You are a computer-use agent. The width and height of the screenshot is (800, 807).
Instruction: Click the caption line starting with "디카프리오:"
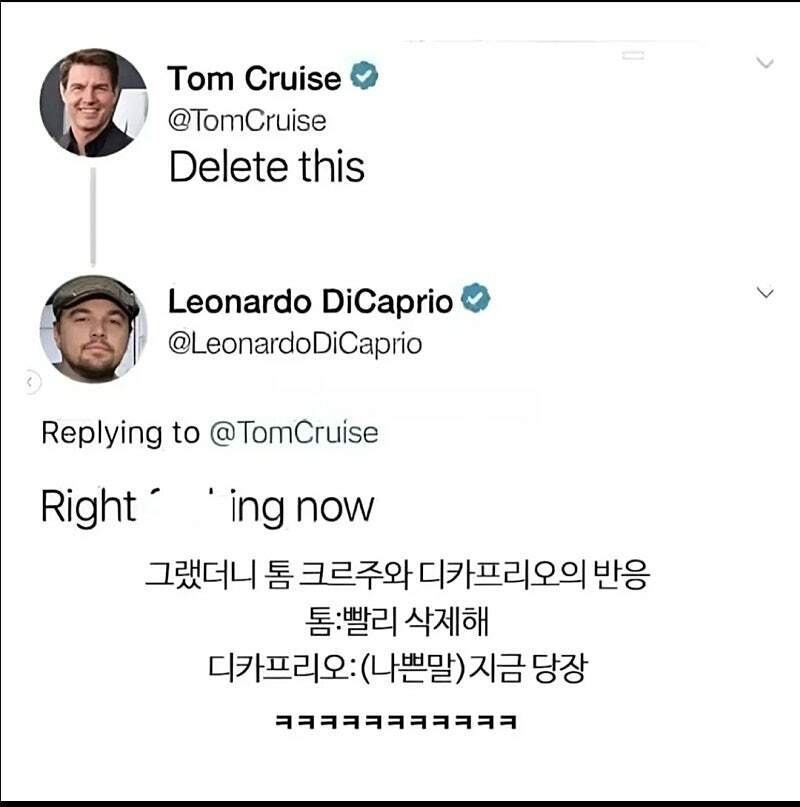point(396,668)
